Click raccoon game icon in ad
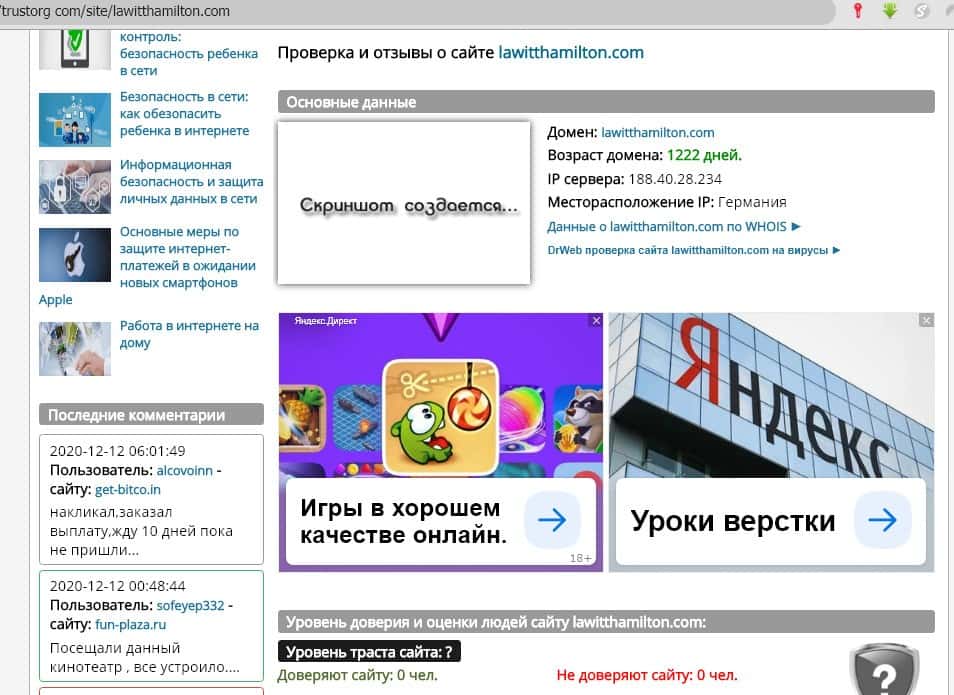This screenshot has width=954, height=695. (x=579, y=419)
